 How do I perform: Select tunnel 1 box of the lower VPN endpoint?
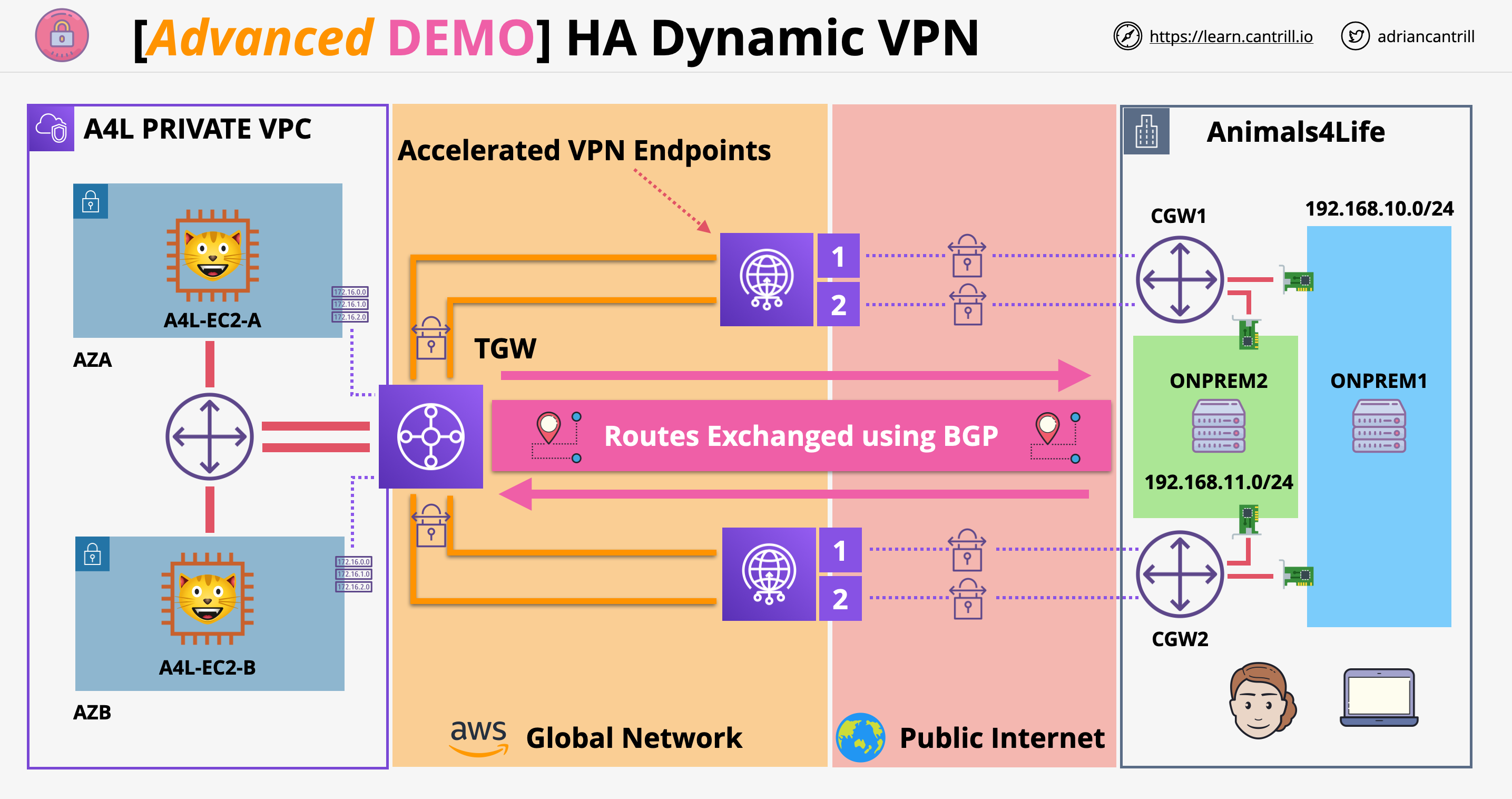[x=840, y=550]
